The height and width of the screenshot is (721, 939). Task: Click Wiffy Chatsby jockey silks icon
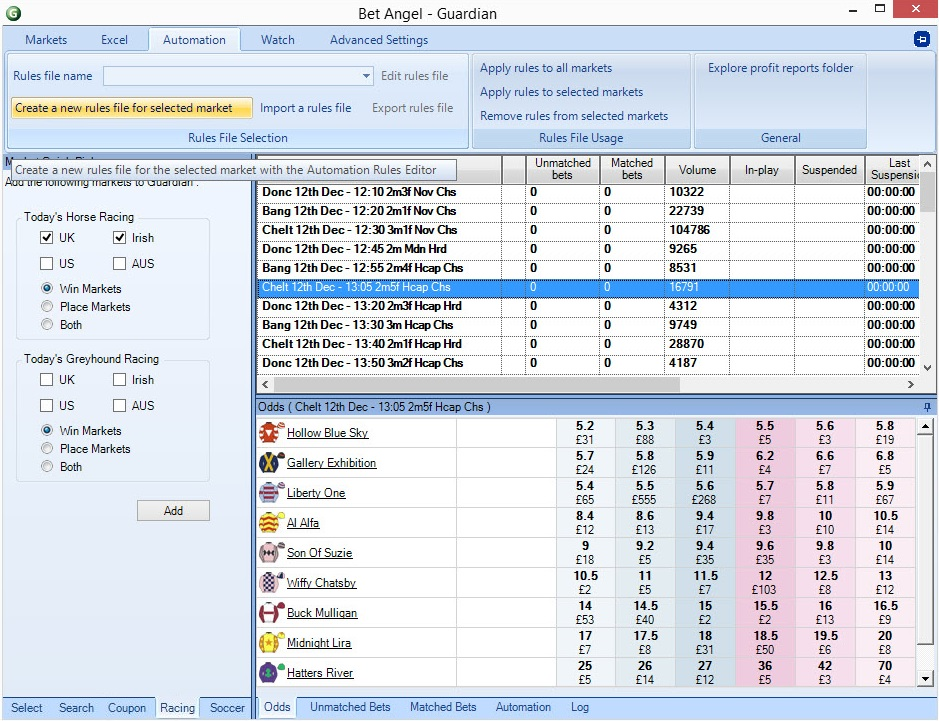[271, 582]
